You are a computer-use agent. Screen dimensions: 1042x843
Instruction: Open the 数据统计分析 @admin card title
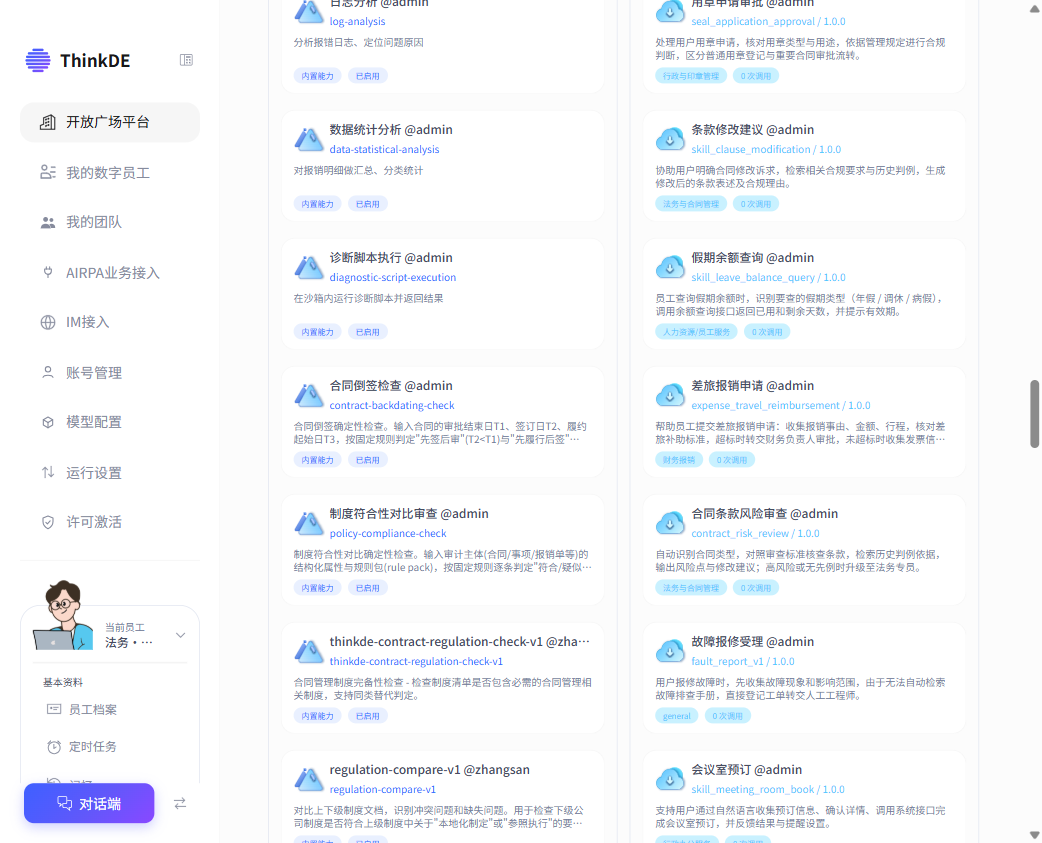(x=391, y=130)
